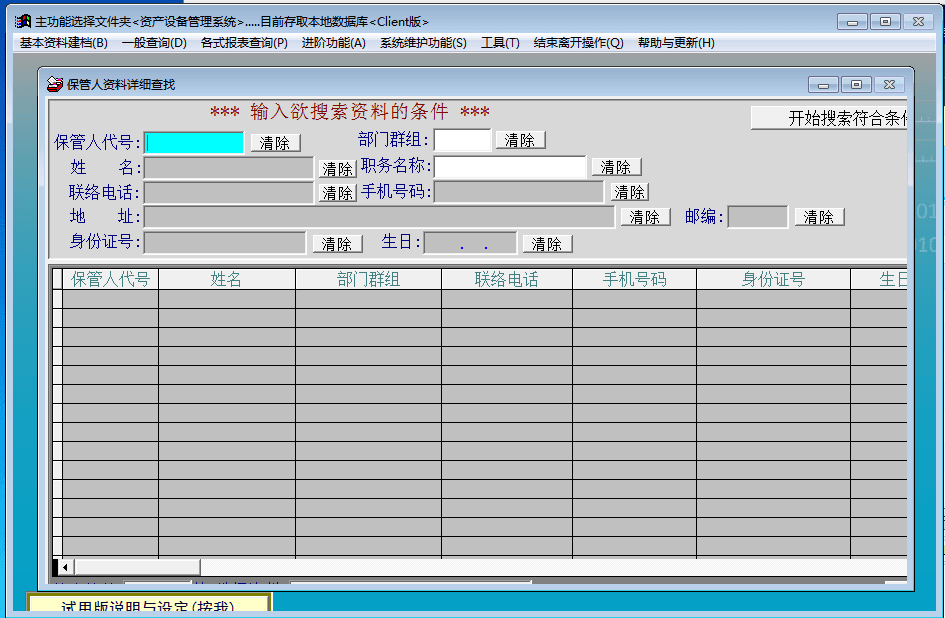Open the 工具(T) menu
The image size is (945, 618).
tap(500, 43)
